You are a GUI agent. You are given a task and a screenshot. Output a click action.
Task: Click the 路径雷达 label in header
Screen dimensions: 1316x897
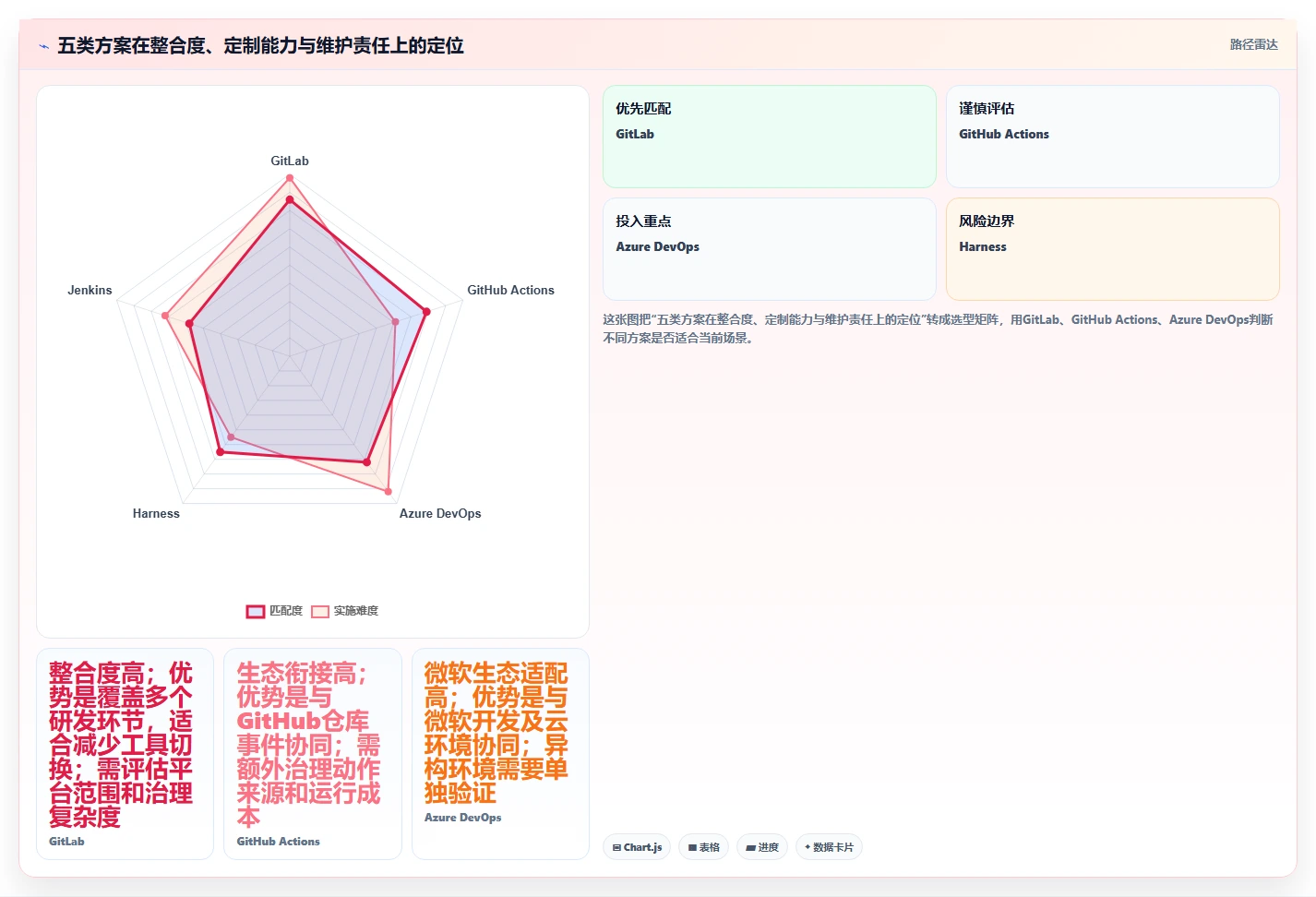(1253, 44)
